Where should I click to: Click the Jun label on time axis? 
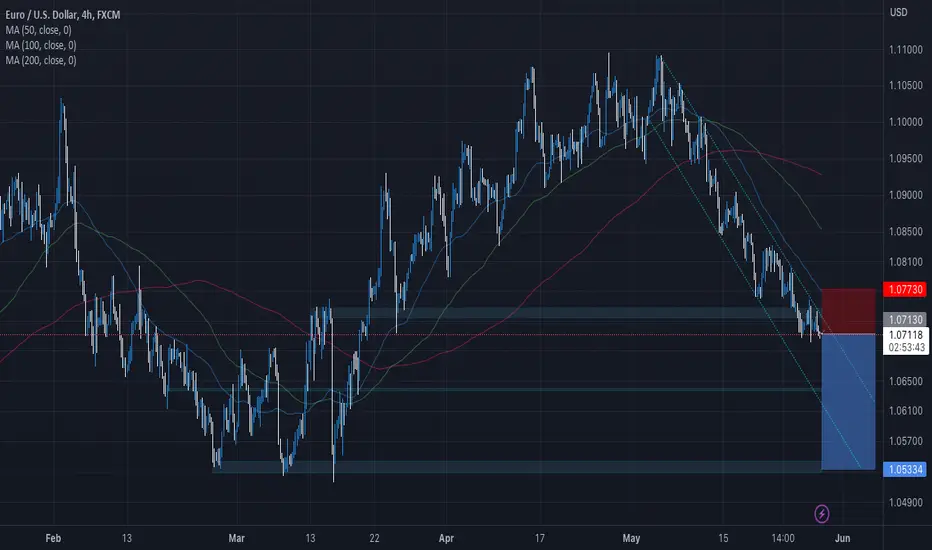point(842,538)
